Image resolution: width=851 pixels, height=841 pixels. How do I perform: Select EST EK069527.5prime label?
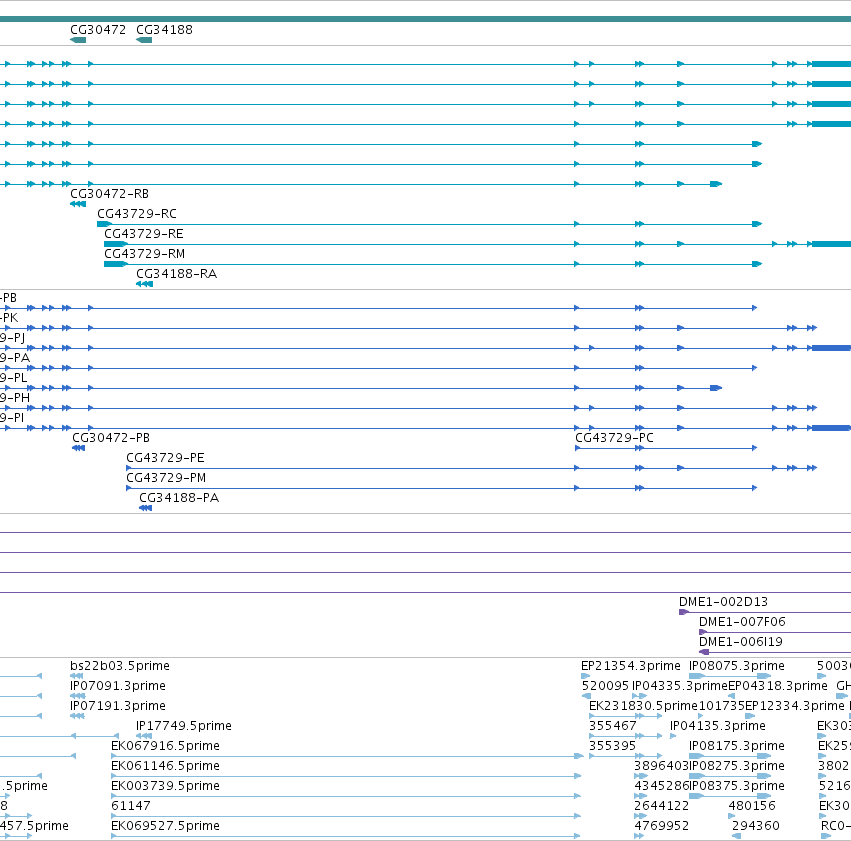166,826
